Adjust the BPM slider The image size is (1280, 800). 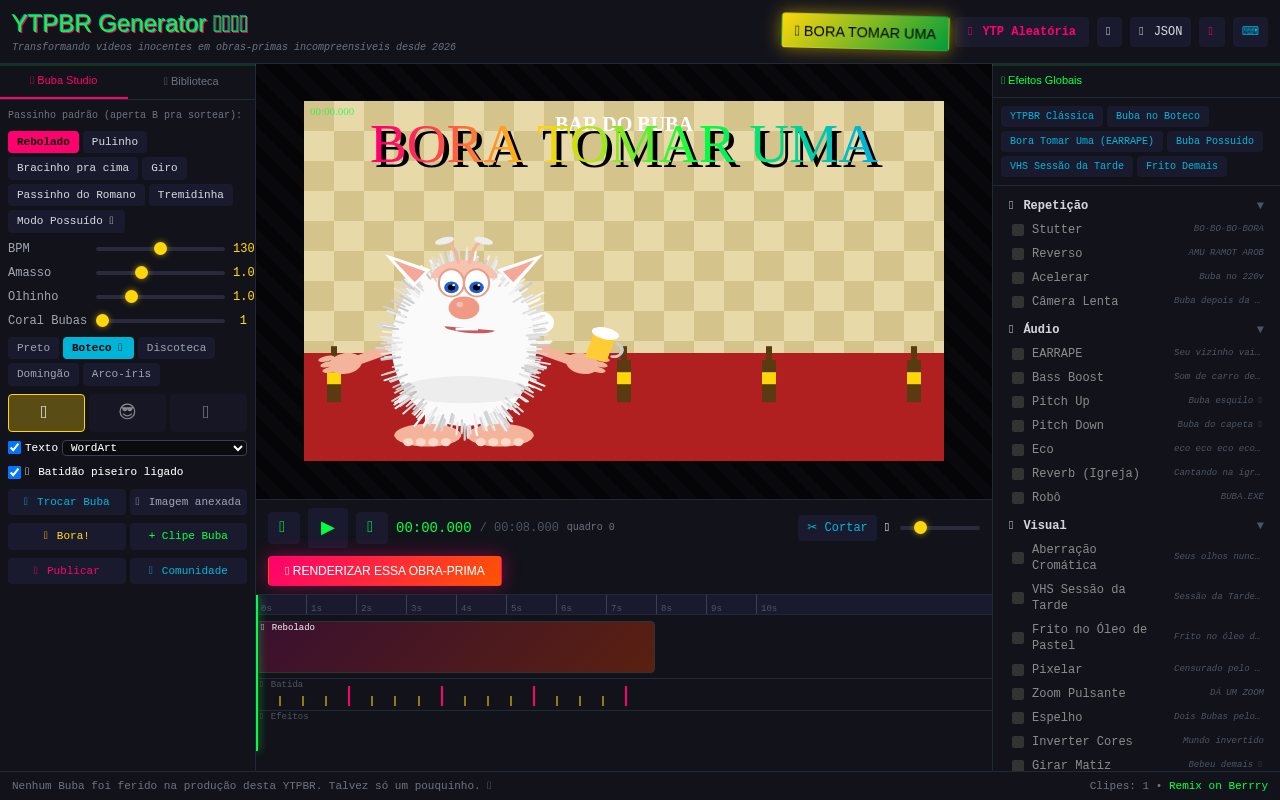pyautogui.click(x=160, y=248)
